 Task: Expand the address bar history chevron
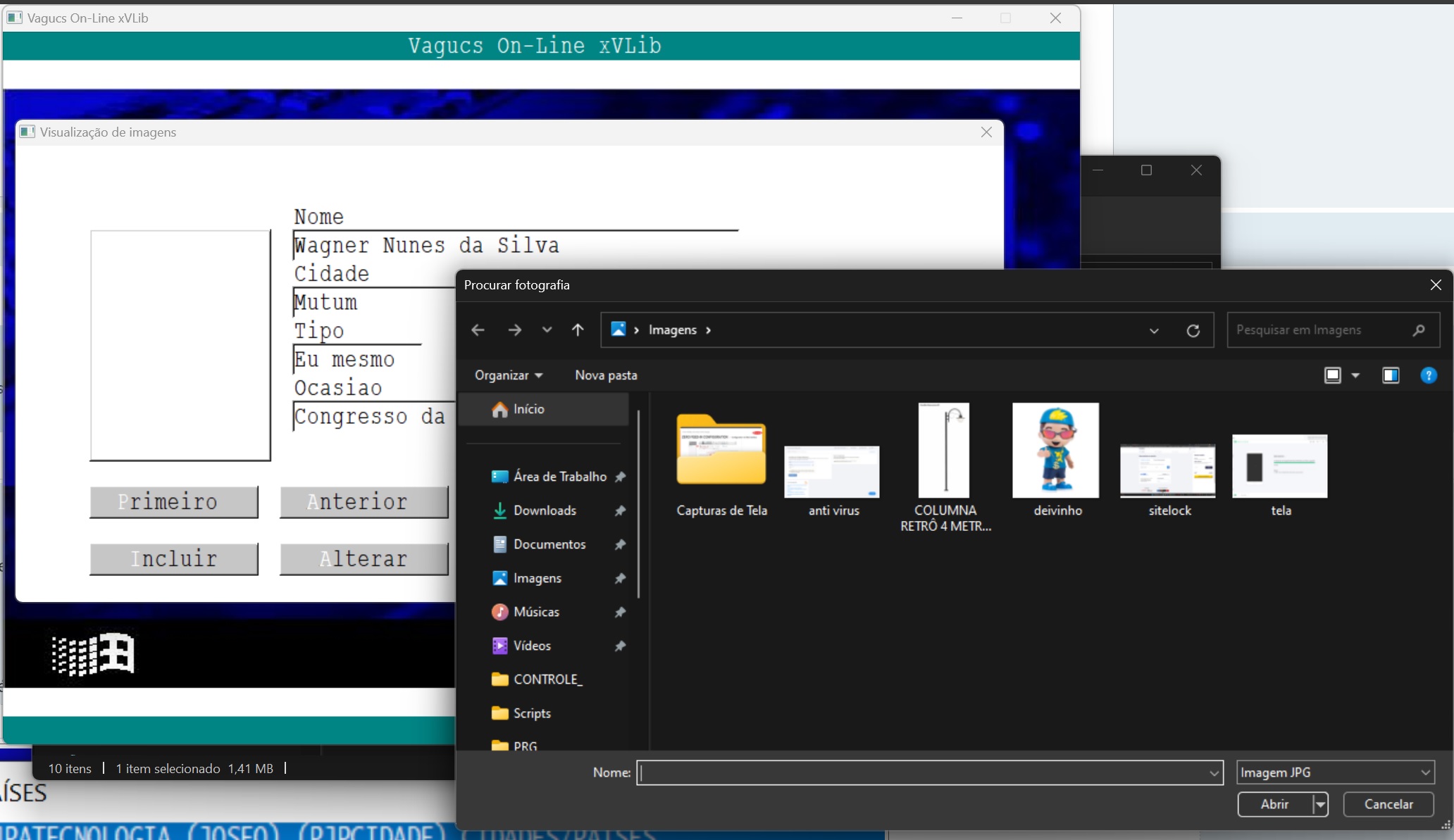pos(1154,330)
